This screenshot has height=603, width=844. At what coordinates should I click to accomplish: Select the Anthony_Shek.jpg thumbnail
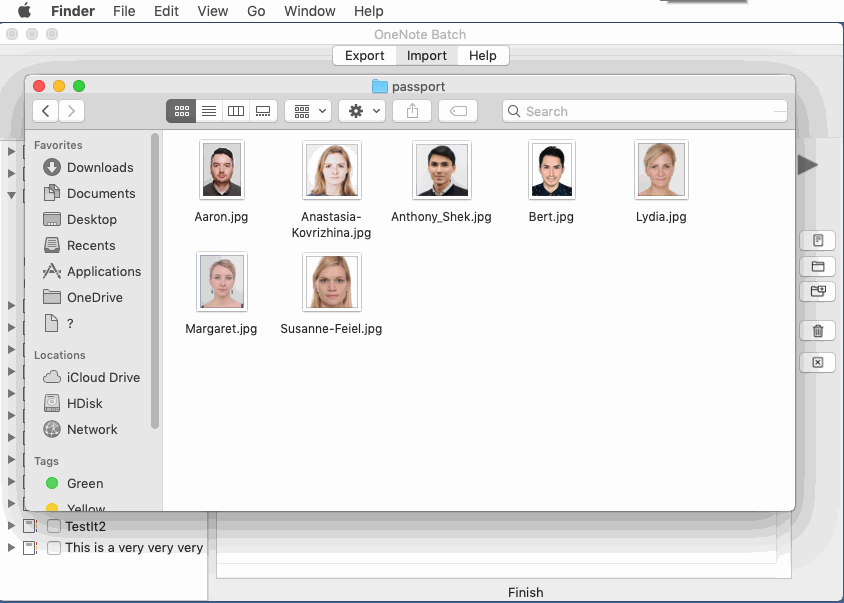pyautogui.click(x=442, y=170)
